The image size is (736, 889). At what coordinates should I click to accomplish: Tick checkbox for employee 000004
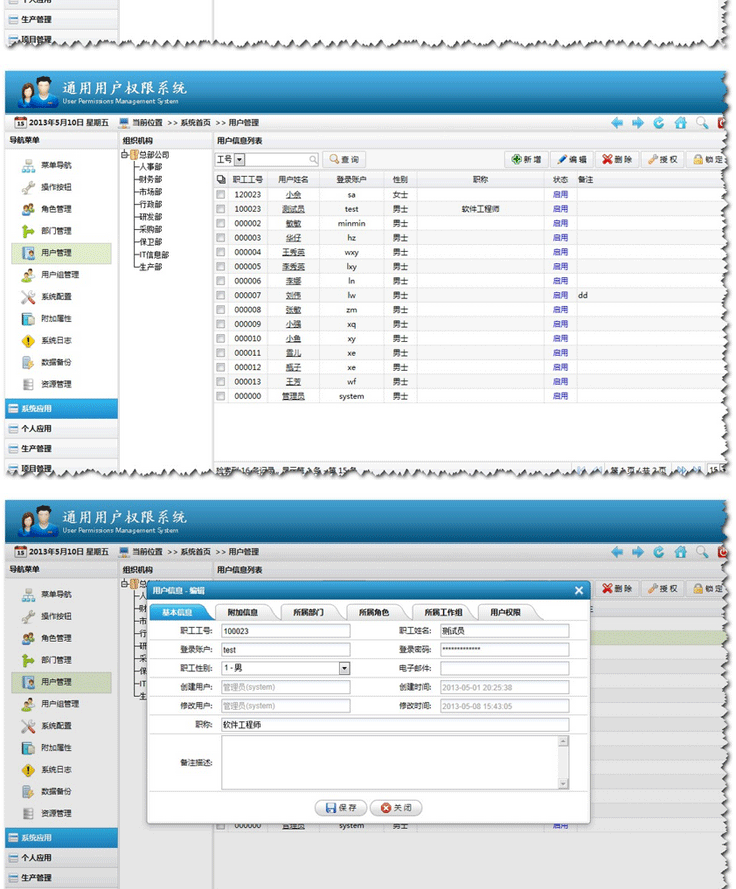[x=221, y=252]
